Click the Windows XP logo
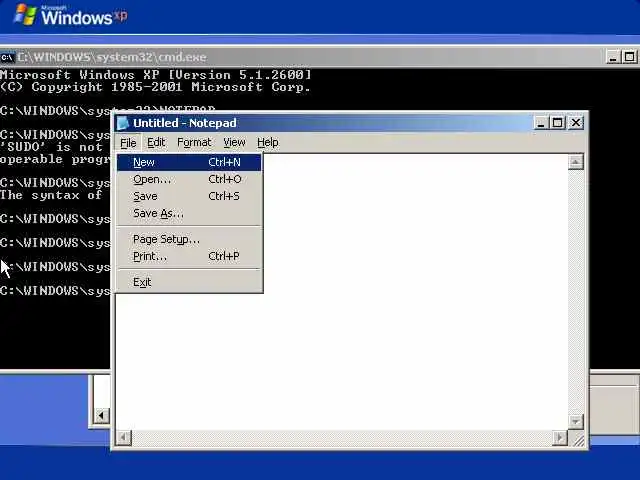The height and width of the screenshot is (480, 640). coord(71,16)
